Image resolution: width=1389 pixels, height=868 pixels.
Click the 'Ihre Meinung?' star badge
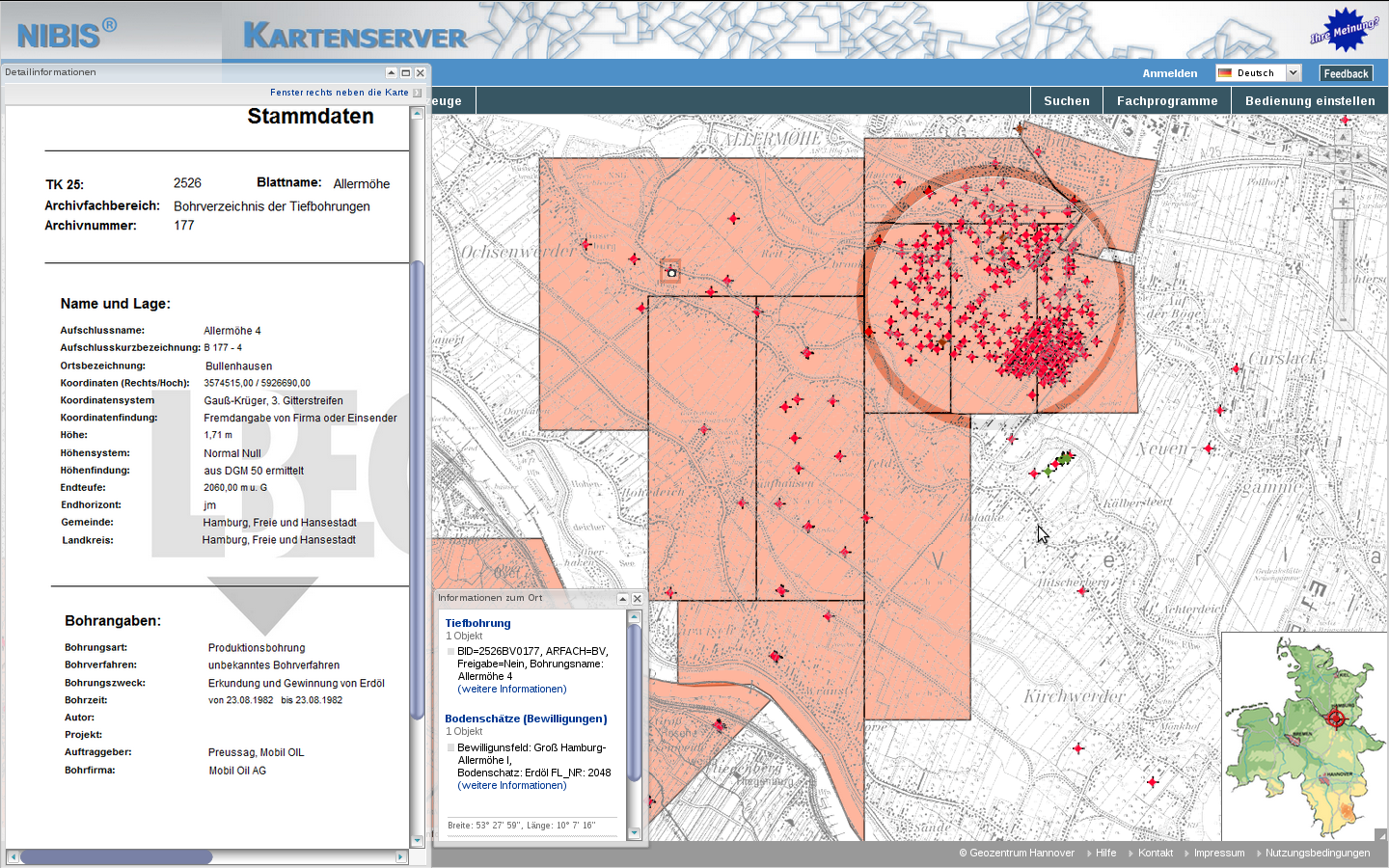(x=1345, y=32)
